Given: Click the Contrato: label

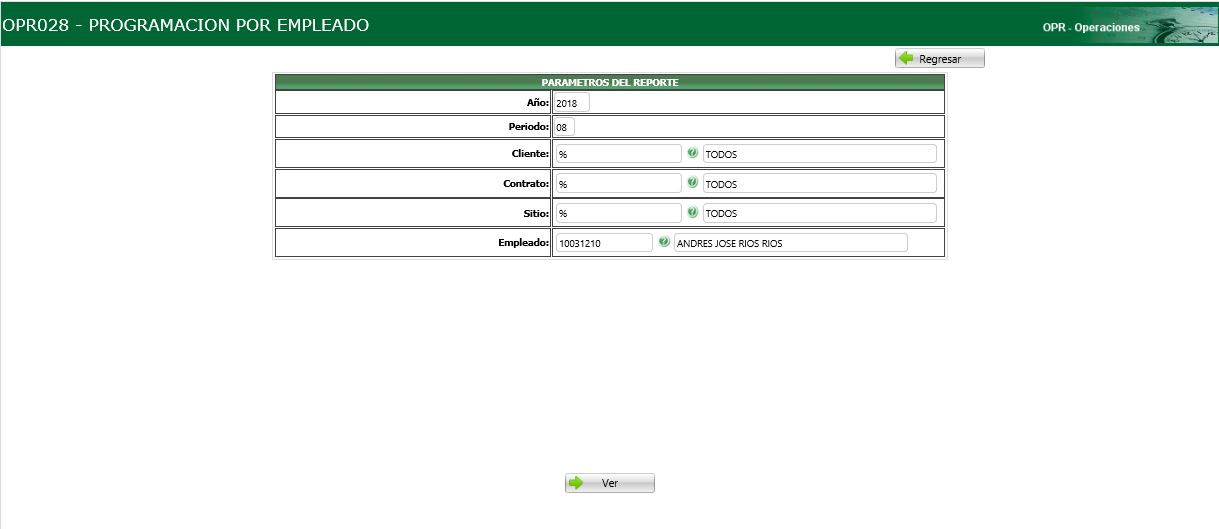Looking at the screenshot, I should click(526, 184).
